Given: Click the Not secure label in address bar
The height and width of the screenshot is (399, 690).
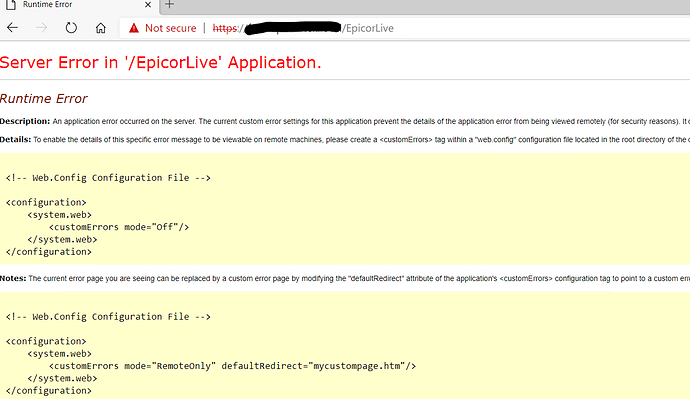Looking at the screenshot, I should [x=171, y=28].
